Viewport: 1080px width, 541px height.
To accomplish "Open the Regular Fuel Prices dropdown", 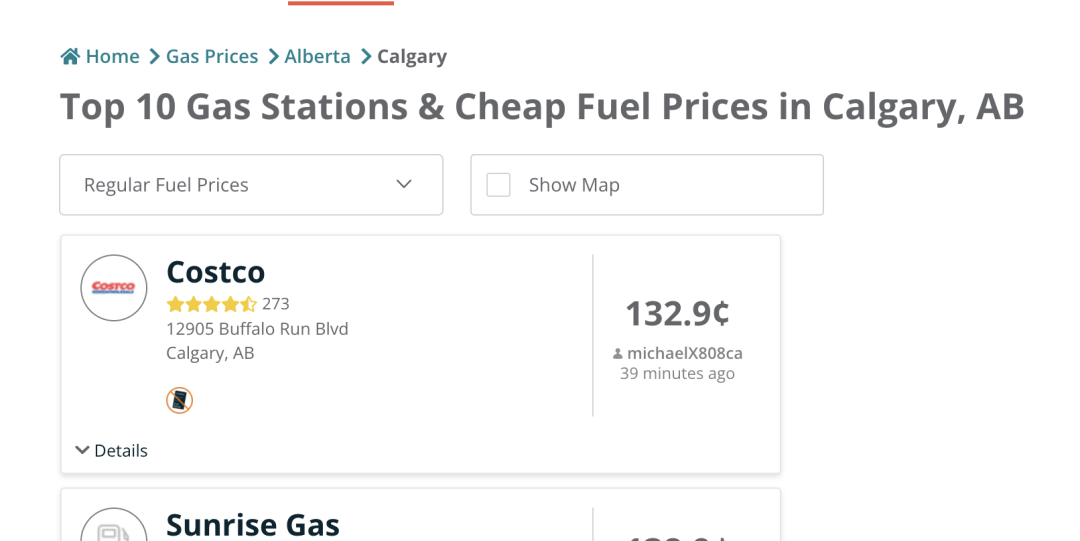I will [x=251, y=185].
